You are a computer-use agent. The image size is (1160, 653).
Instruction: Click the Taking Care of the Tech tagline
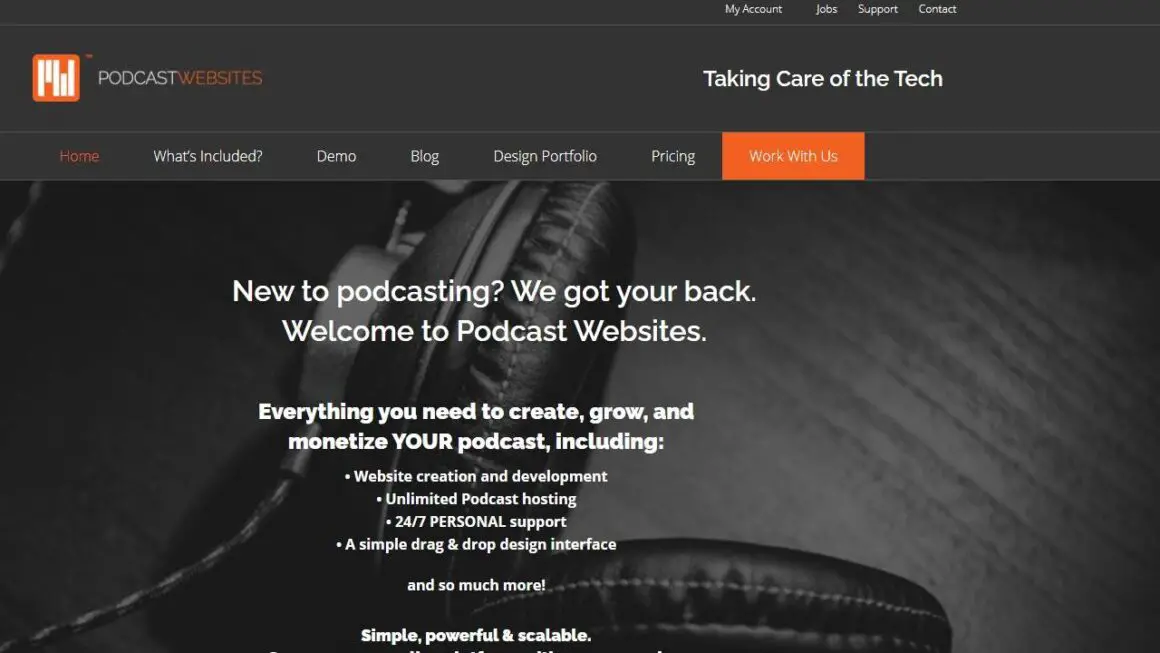[x=823, y=78]
